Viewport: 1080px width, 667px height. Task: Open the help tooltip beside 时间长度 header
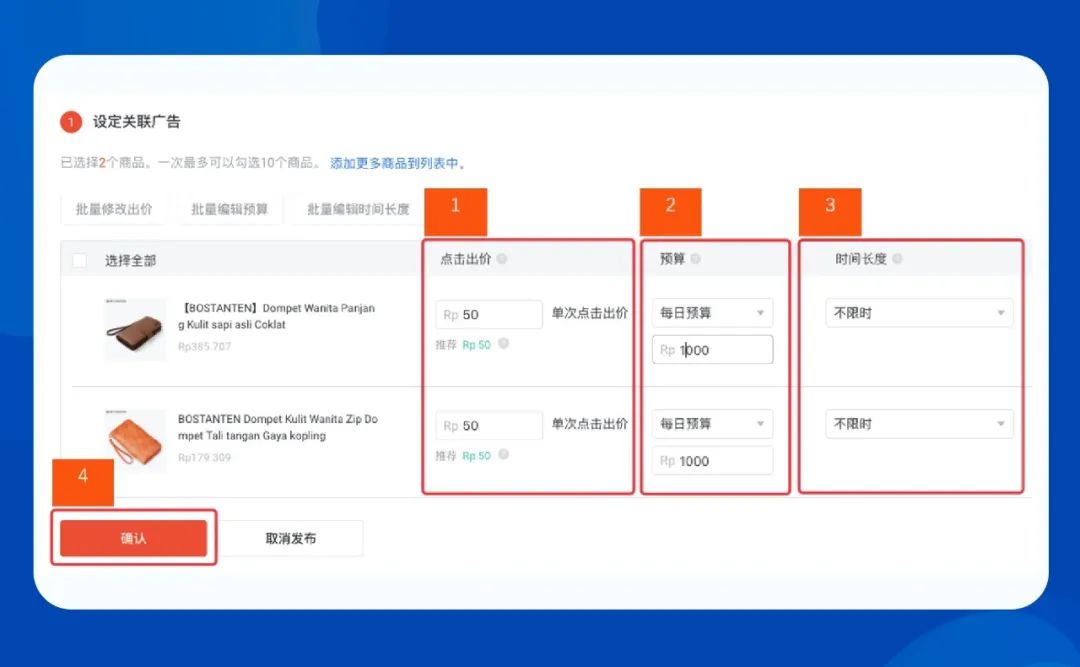click(899, 258)
